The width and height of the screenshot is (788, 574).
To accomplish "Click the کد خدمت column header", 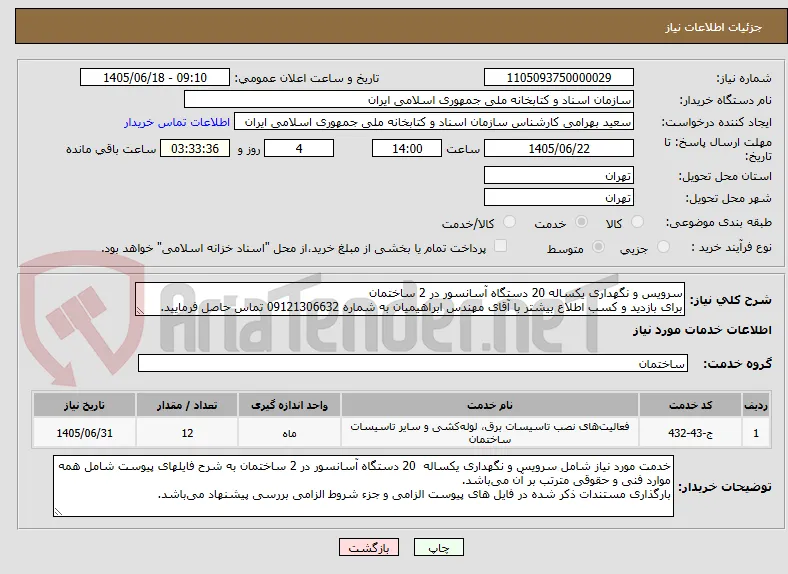I will [x=691, y=405].
